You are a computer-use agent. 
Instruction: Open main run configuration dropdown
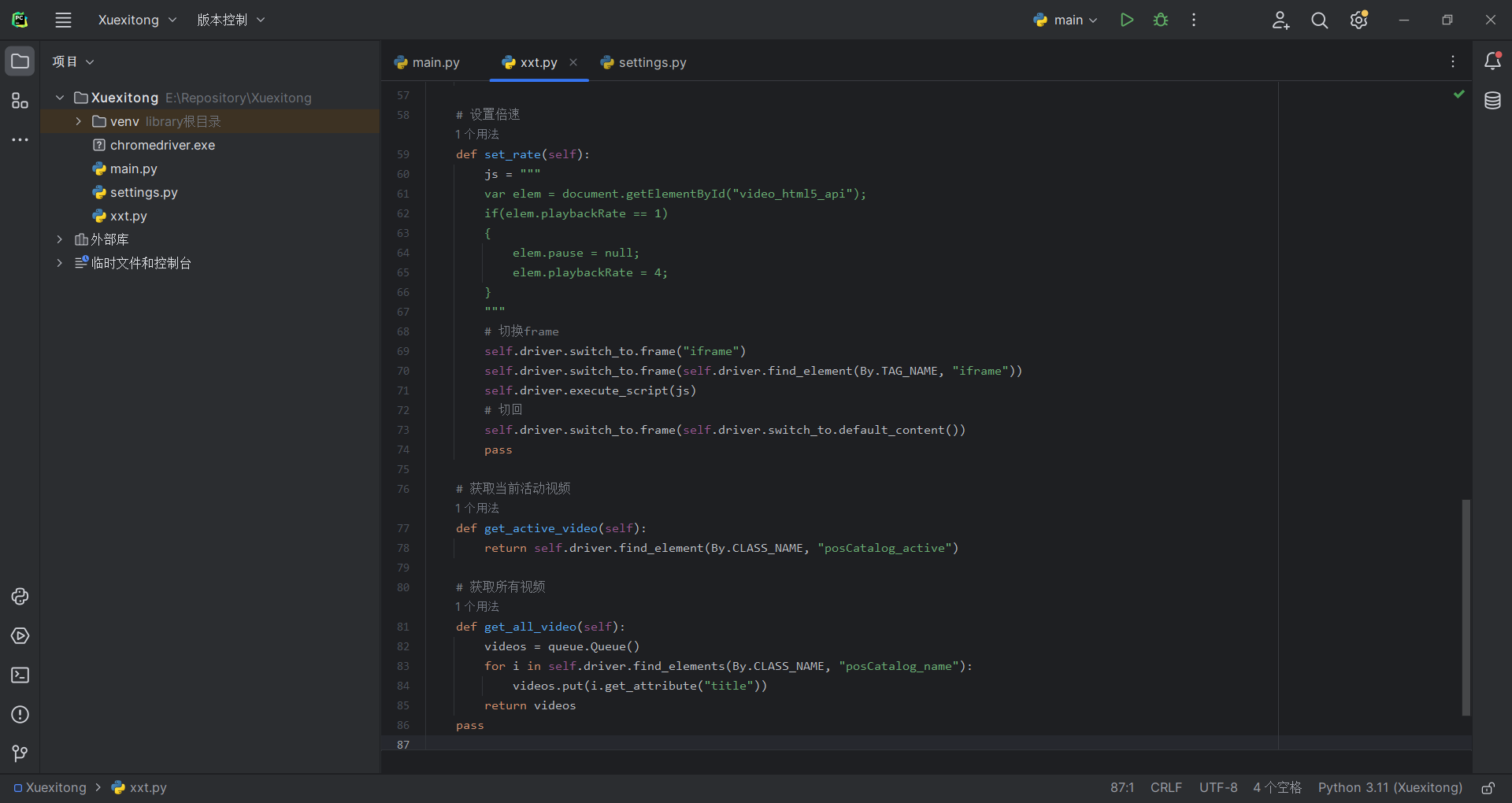tap(1065, 20)
